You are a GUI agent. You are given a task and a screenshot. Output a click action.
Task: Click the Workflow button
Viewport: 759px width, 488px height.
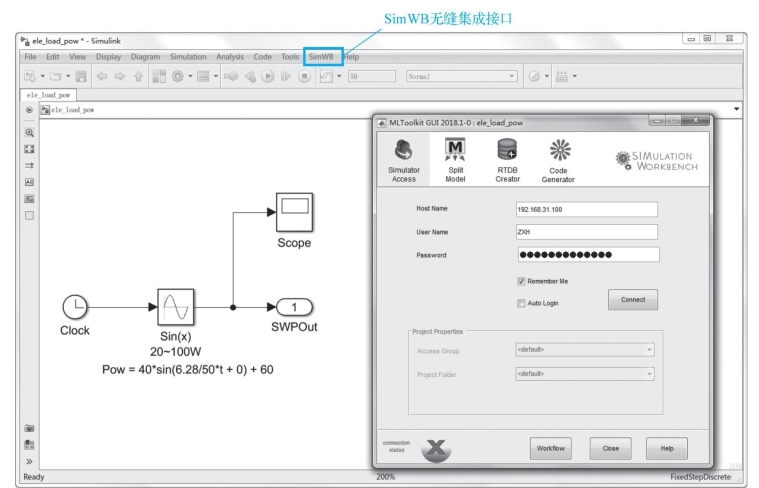click(x=550, y=448)
